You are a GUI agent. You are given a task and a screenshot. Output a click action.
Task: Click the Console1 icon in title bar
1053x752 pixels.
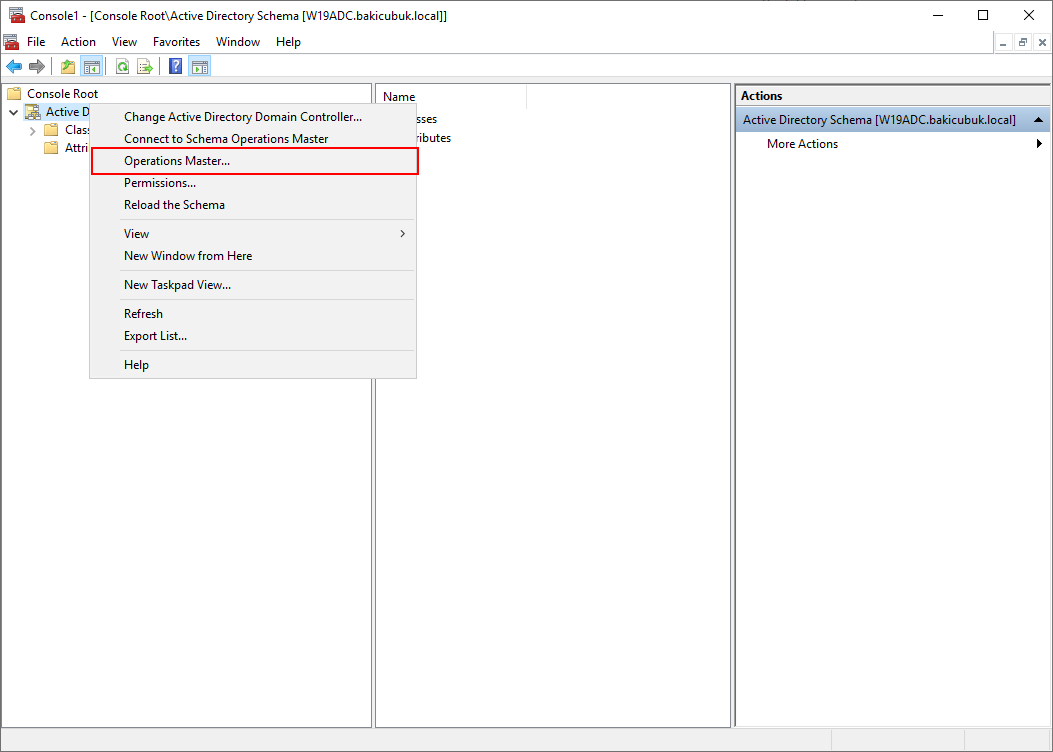(x=17, y=15)
